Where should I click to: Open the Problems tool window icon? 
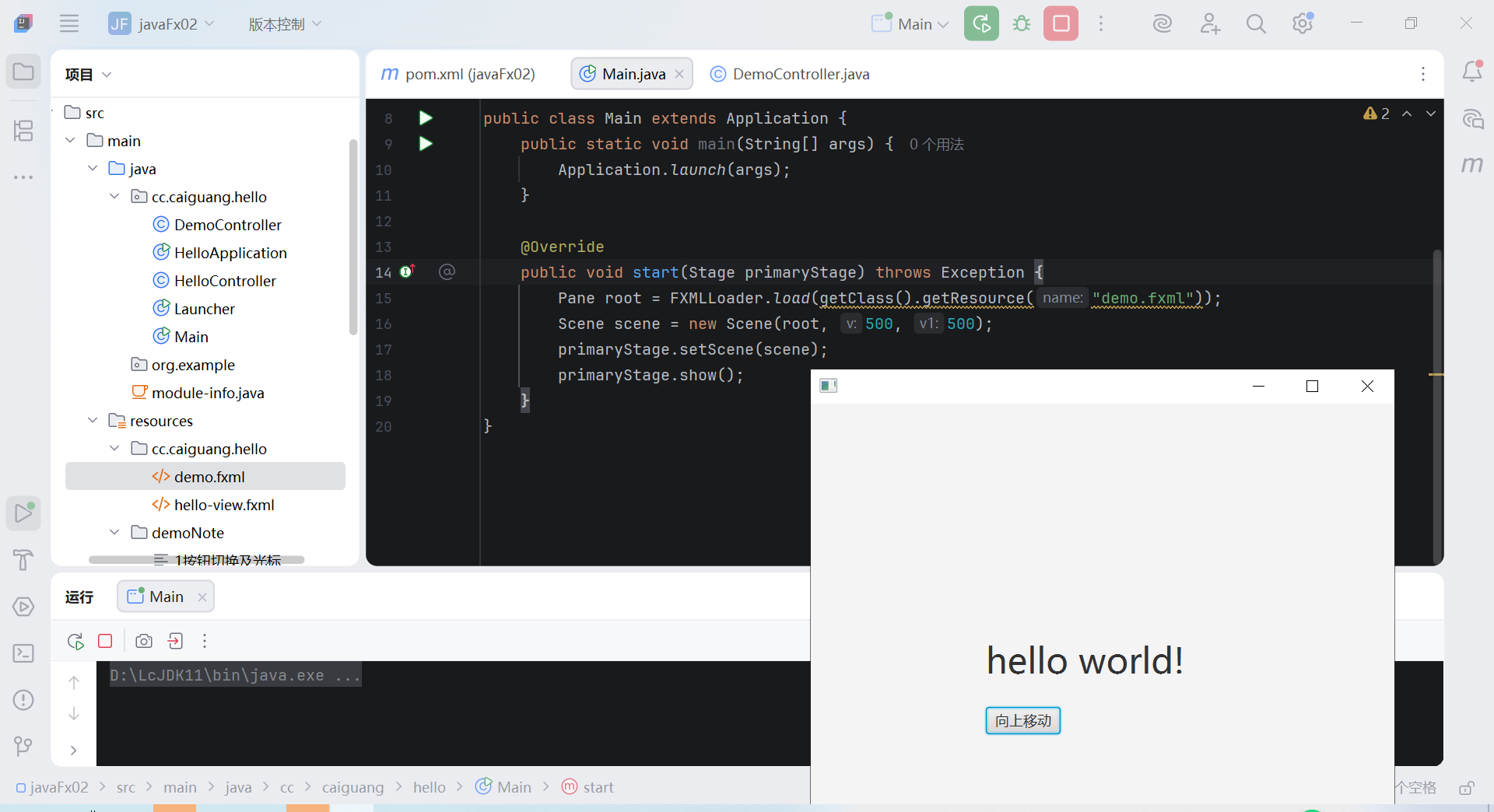[x=23, y=700]
